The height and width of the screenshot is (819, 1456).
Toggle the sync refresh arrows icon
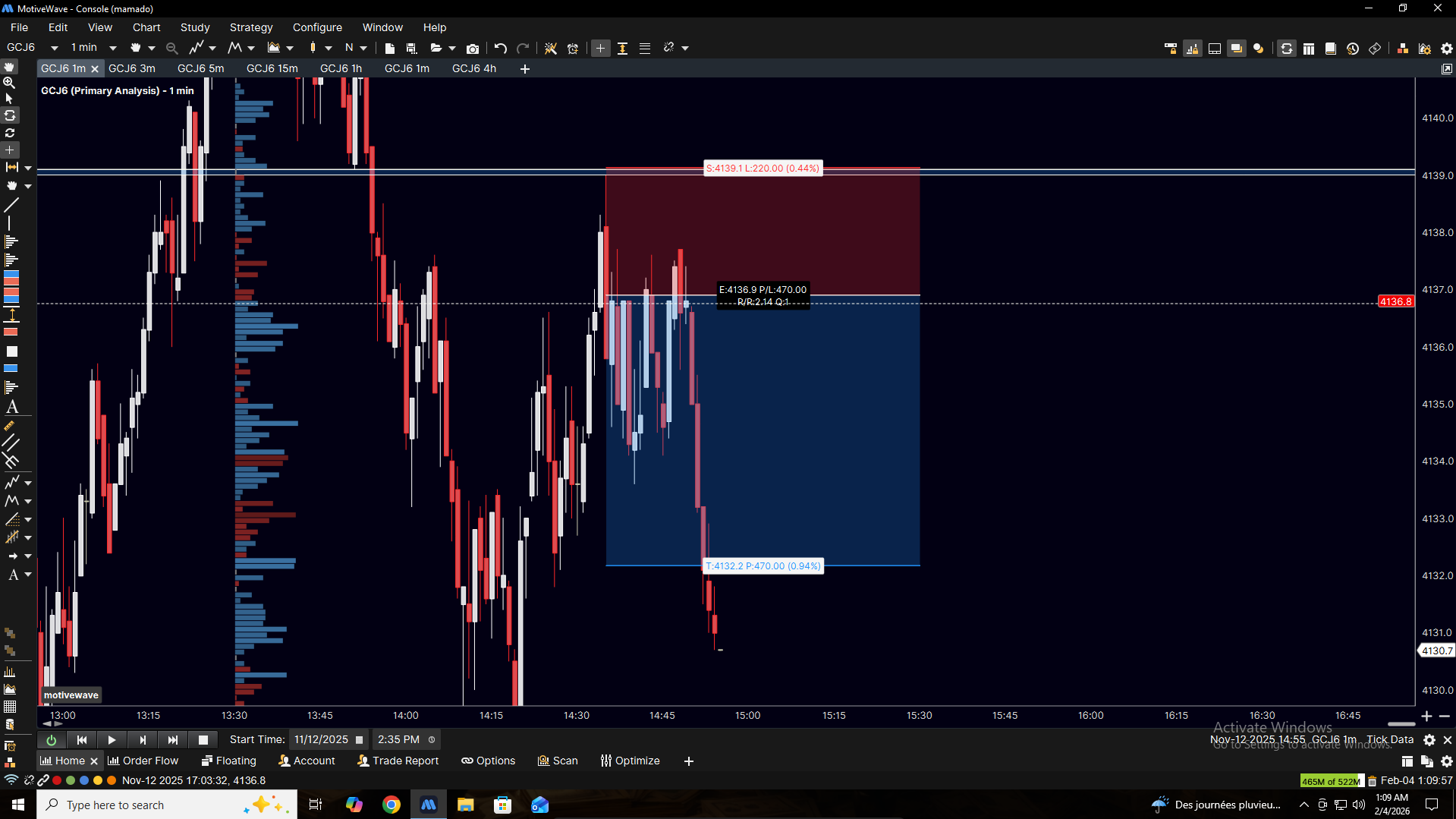(x=1287, y=49)
